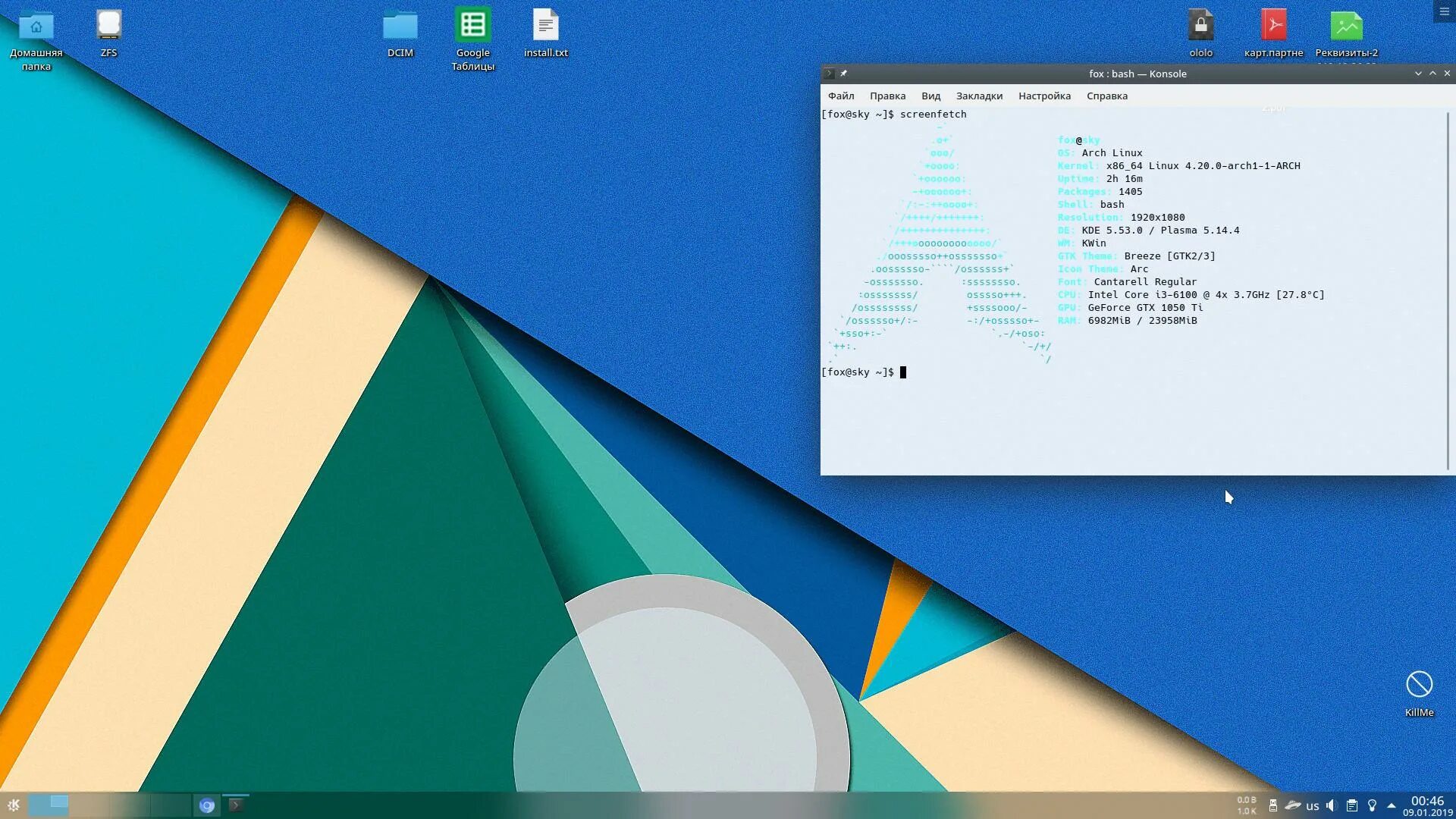Click 'Breeze [GTK2/3]' theme text

(1169, 256)
